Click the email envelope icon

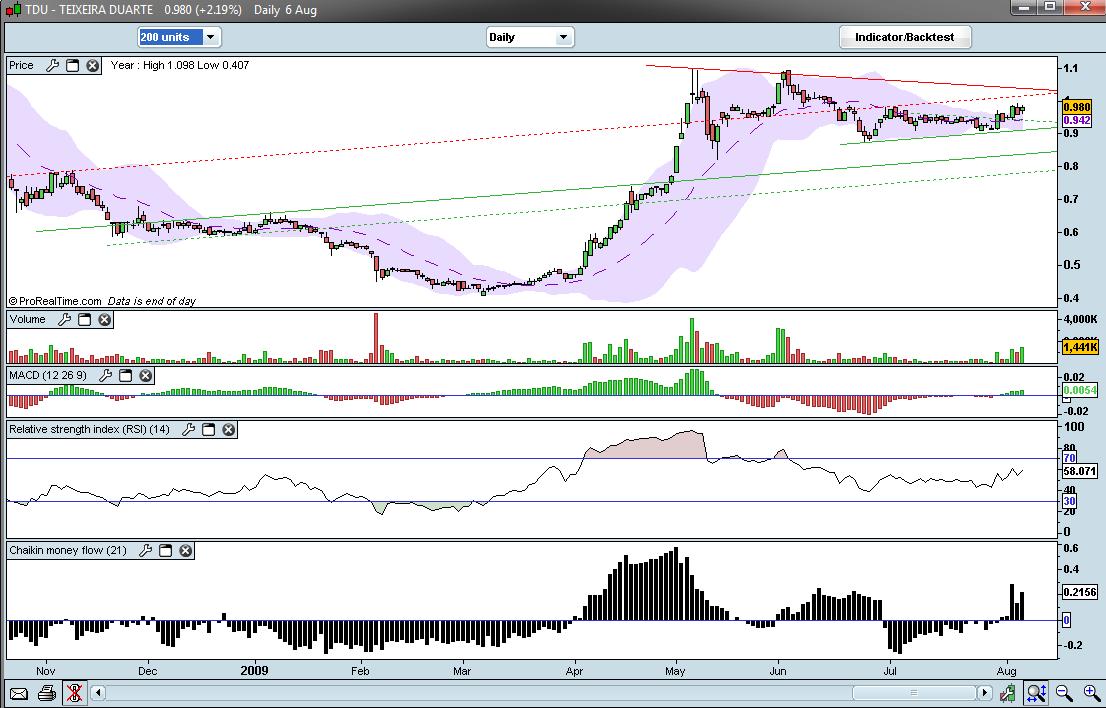(x=18, y=693)
